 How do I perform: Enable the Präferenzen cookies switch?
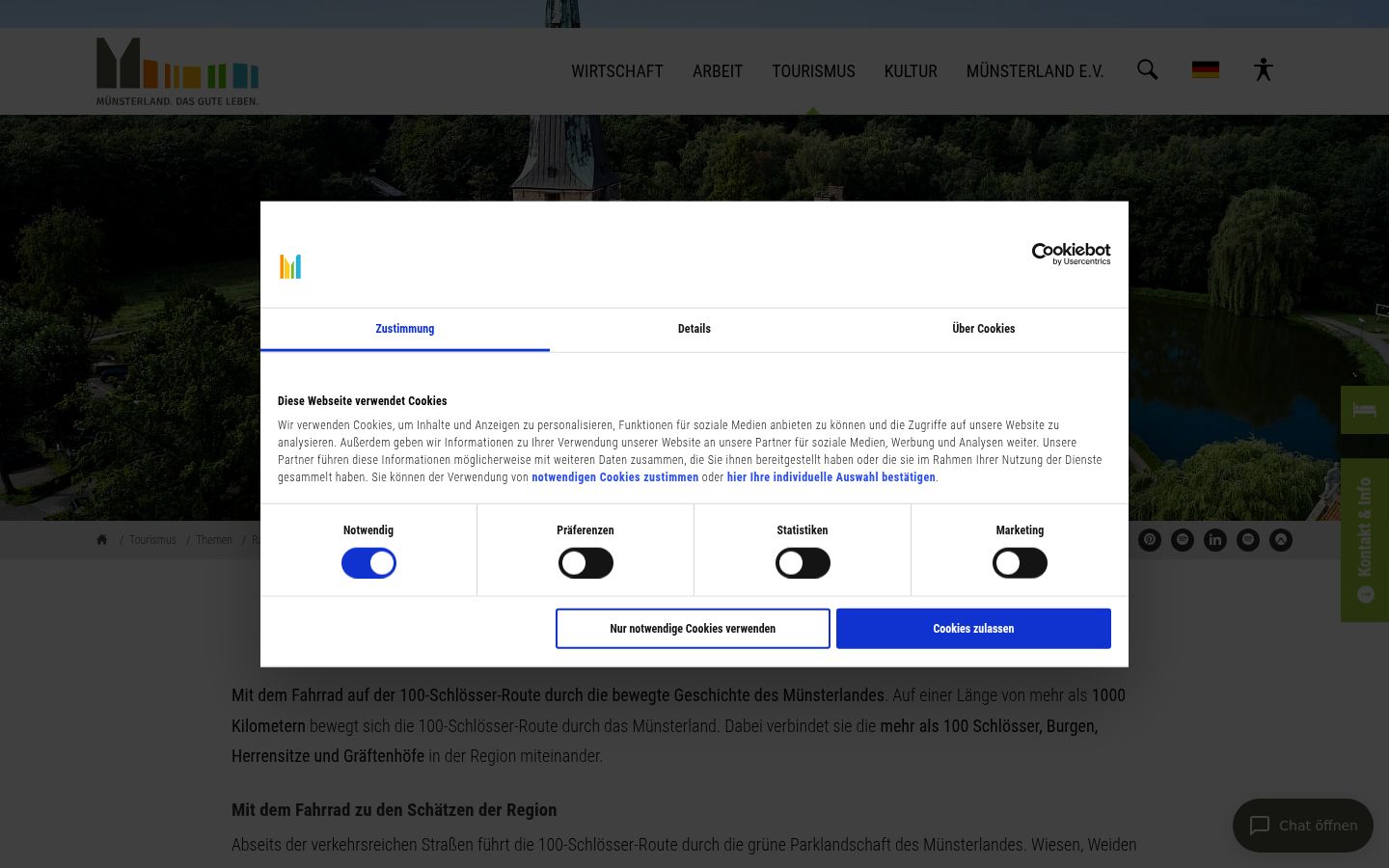[586, 563]
